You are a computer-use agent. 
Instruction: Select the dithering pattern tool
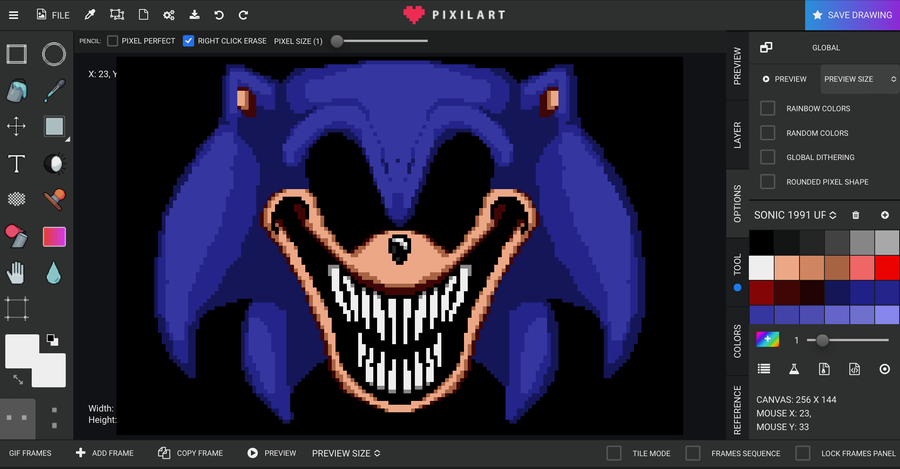pyautogui.click(x=17, y=199)
